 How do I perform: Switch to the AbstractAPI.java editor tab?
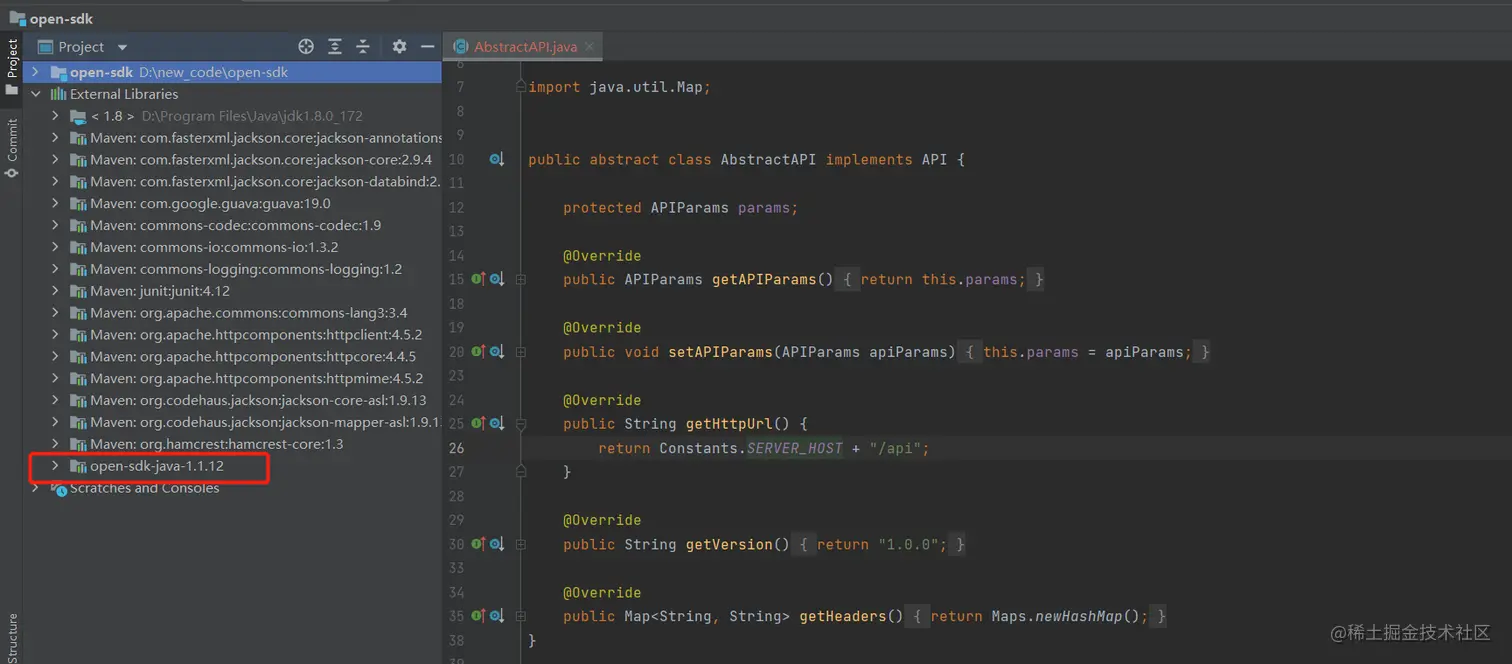tap(524, 47)
